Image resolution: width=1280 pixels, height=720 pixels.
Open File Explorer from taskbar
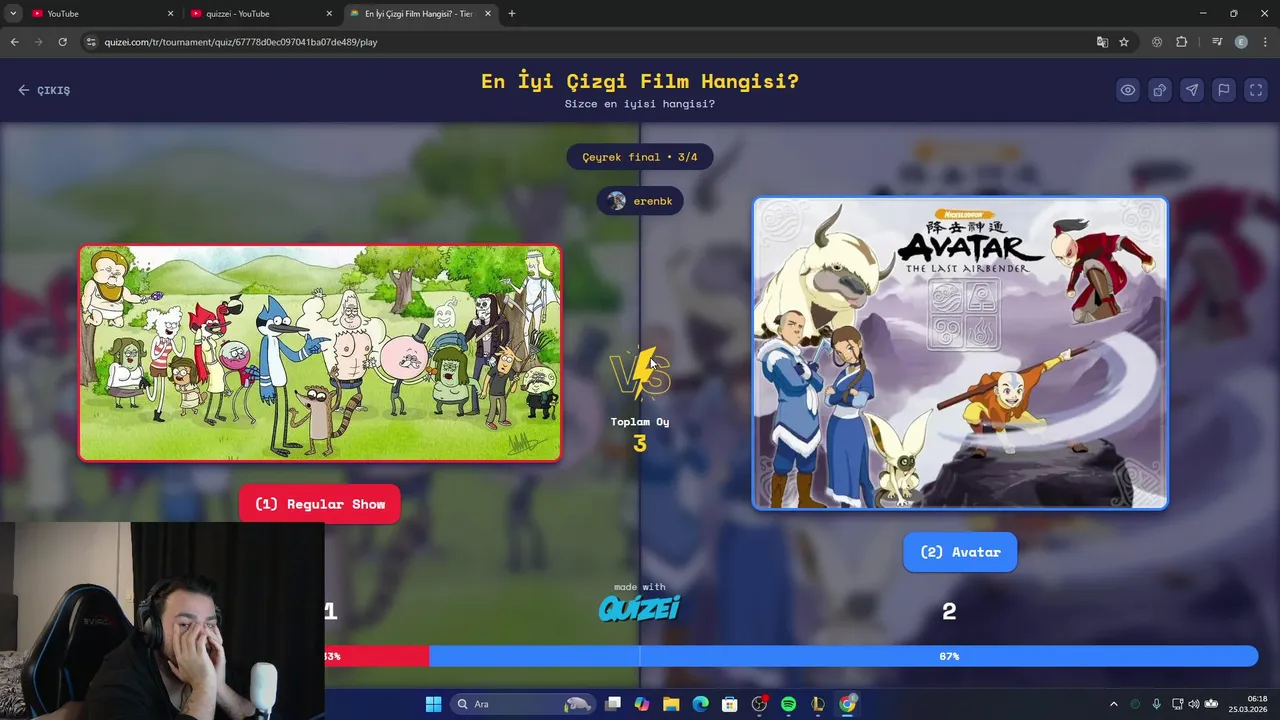pos(671,704)
